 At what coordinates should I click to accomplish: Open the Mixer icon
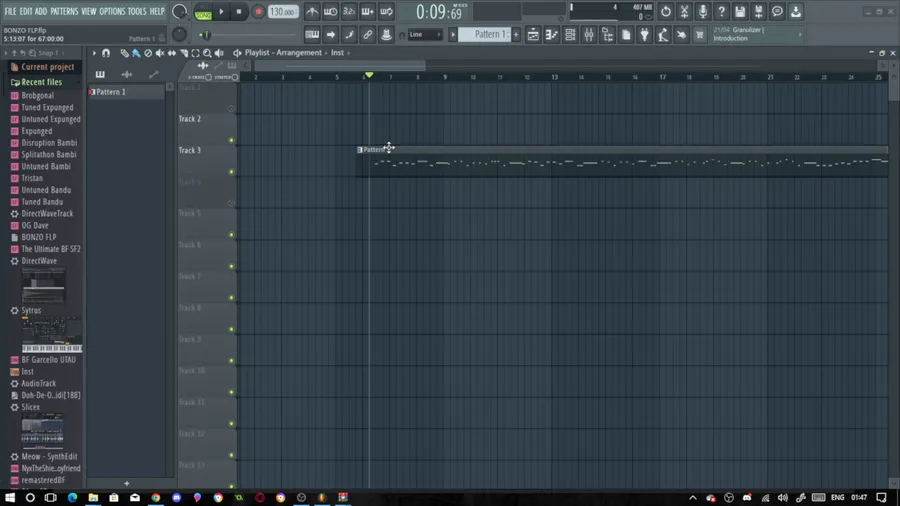pos(589,34)
